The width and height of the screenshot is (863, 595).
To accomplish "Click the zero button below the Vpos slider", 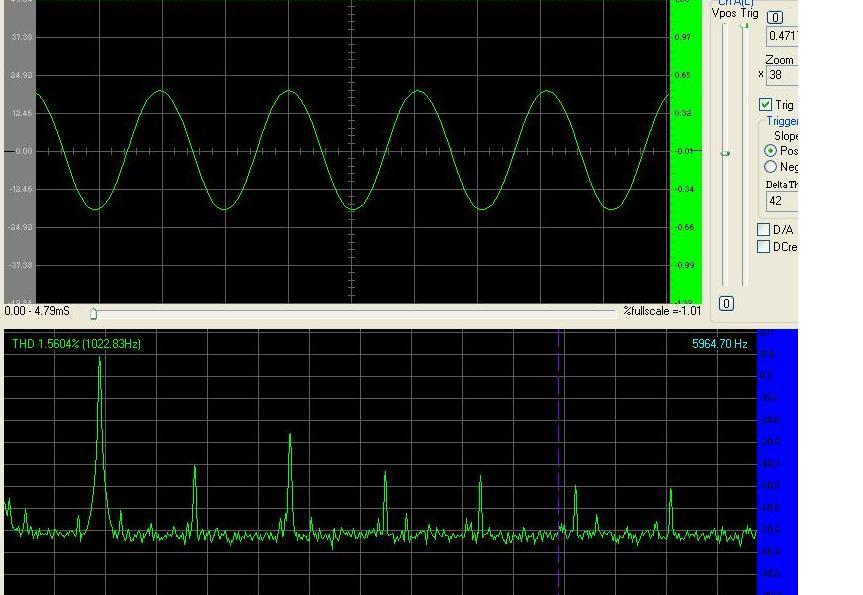I will tap(726, 303).
